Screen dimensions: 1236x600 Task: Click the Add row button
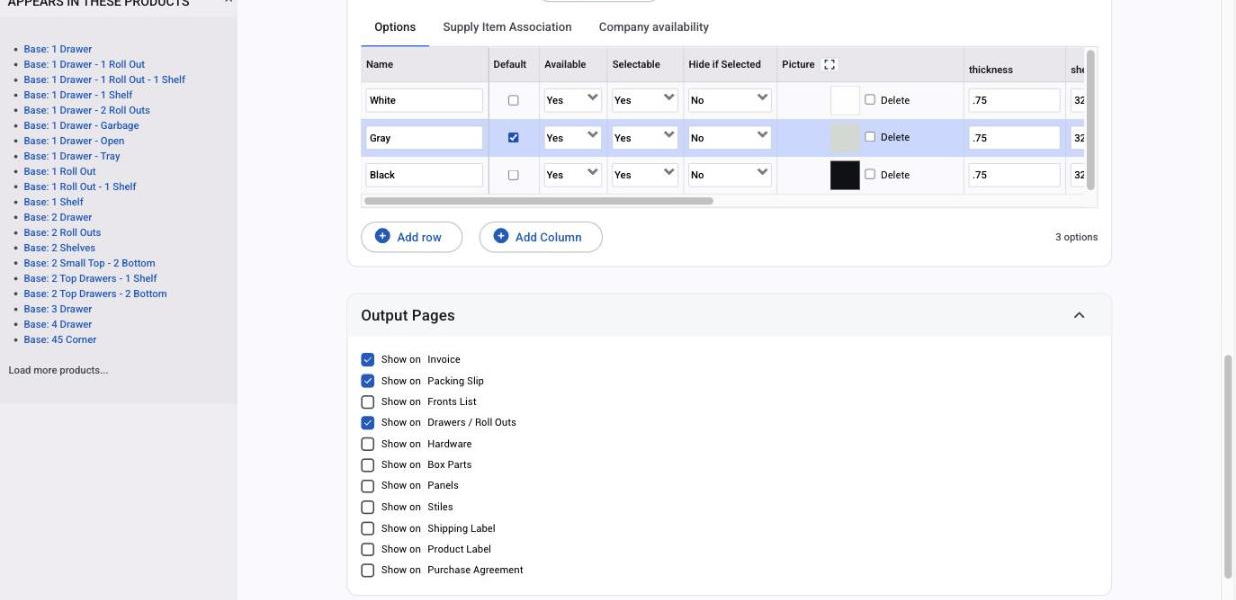pos(412,237)
